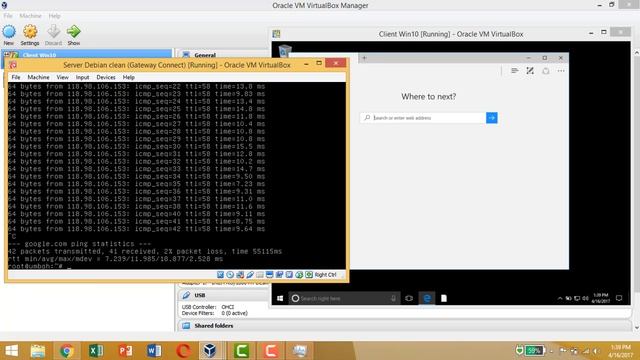
Task: Click mouse integration icon in Debian status bar
Action: pyautogui.click(x=299, y=275)
